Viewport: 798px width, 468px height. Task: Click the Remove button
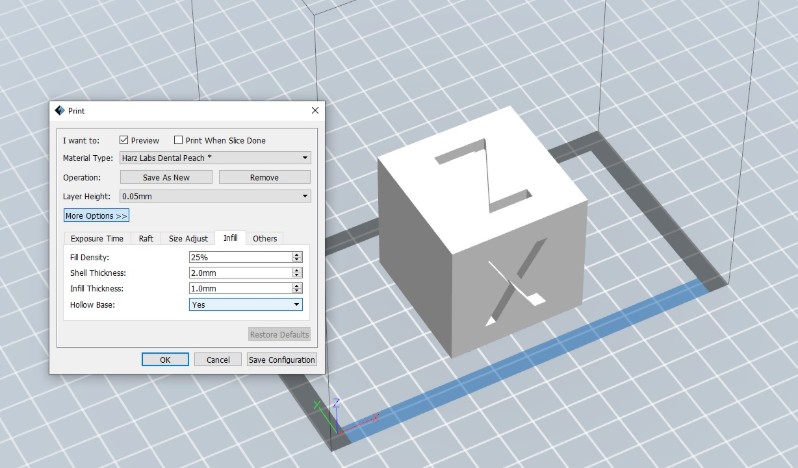tap(265, 177)
